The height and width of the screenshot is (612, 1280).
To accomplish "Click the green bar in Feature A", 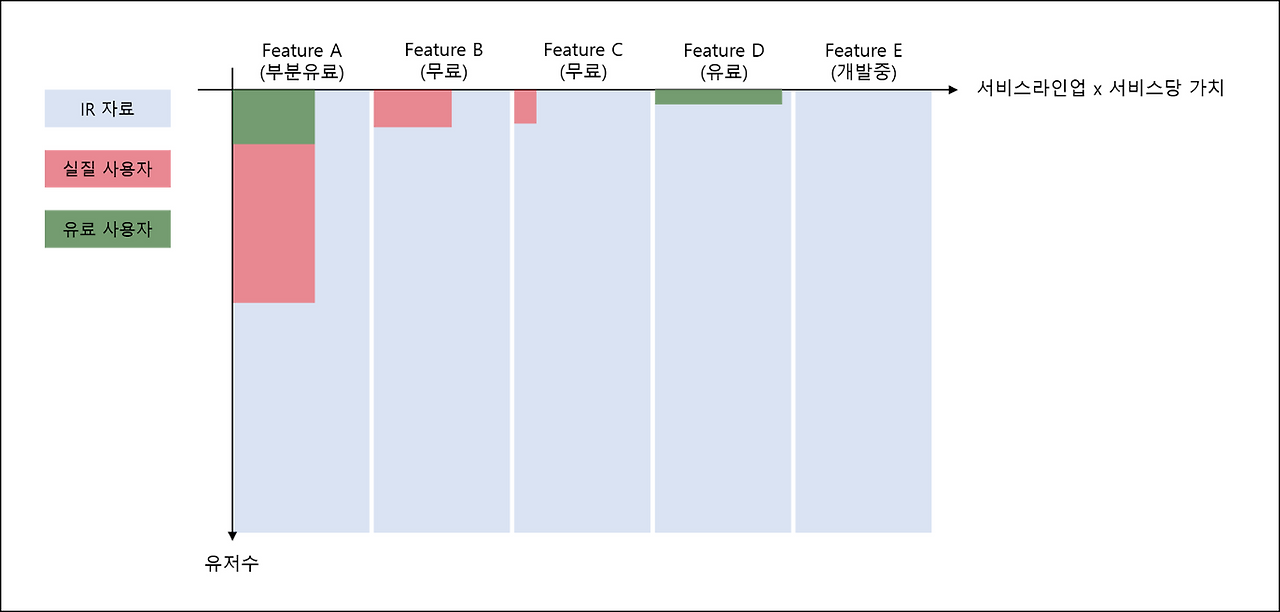I will 274,117.
